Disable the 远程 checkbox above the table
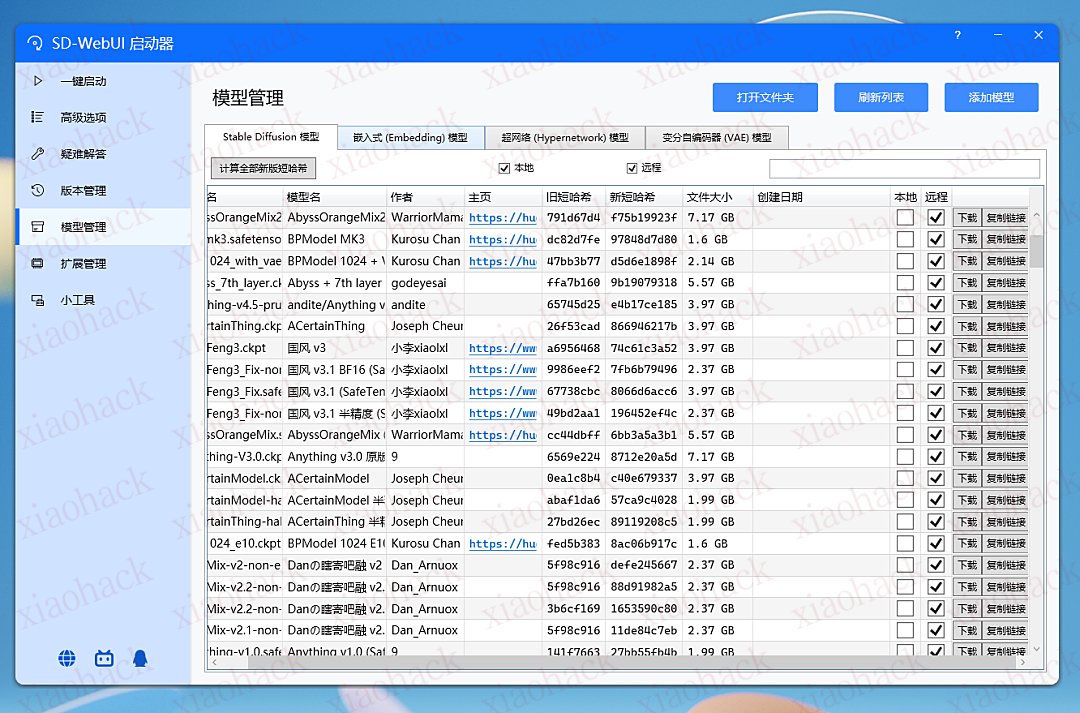The height and width of the screenshot is (713, 1080). (631, 167)
